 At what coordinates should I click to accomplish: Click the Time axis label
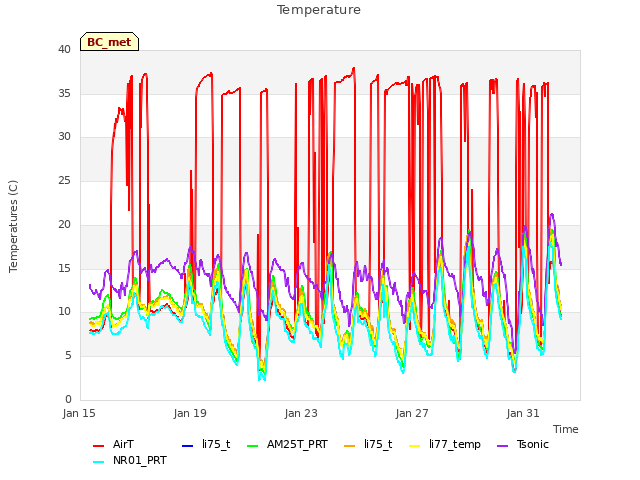click(566, 429)
